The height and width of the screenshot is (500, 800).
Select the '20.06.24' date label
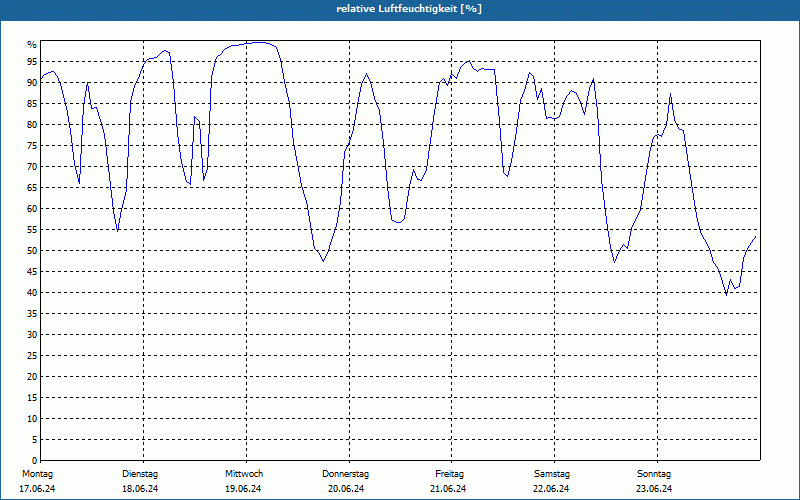click(346, 489)
